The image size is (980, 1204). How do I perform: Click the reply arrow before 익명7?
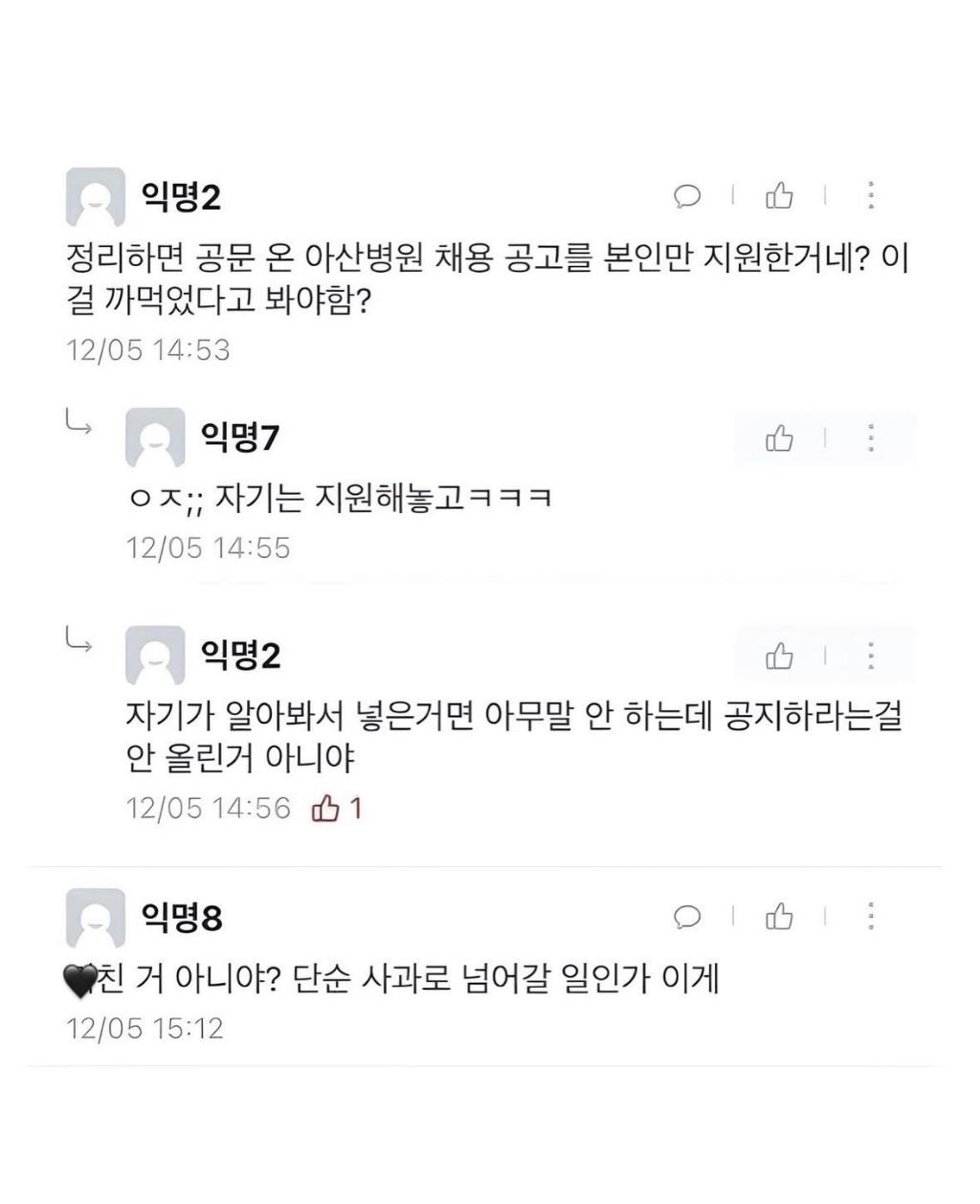(x=78, y=421)
